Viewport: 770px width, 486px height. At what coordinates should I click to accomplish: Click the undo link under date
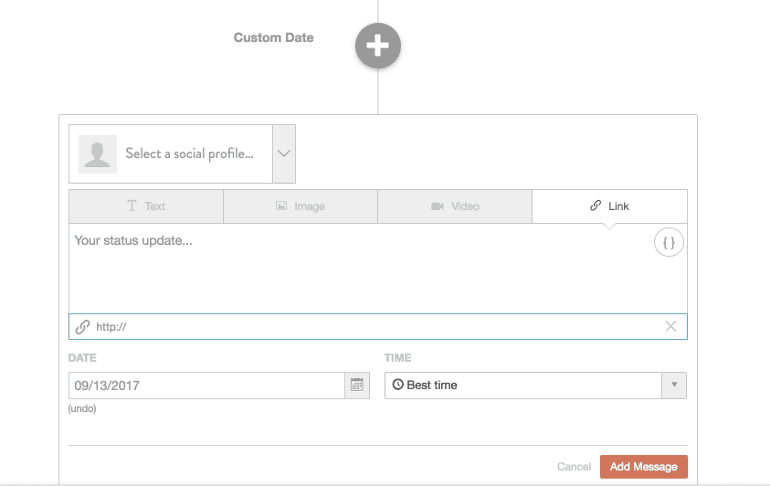coord(82,409)
